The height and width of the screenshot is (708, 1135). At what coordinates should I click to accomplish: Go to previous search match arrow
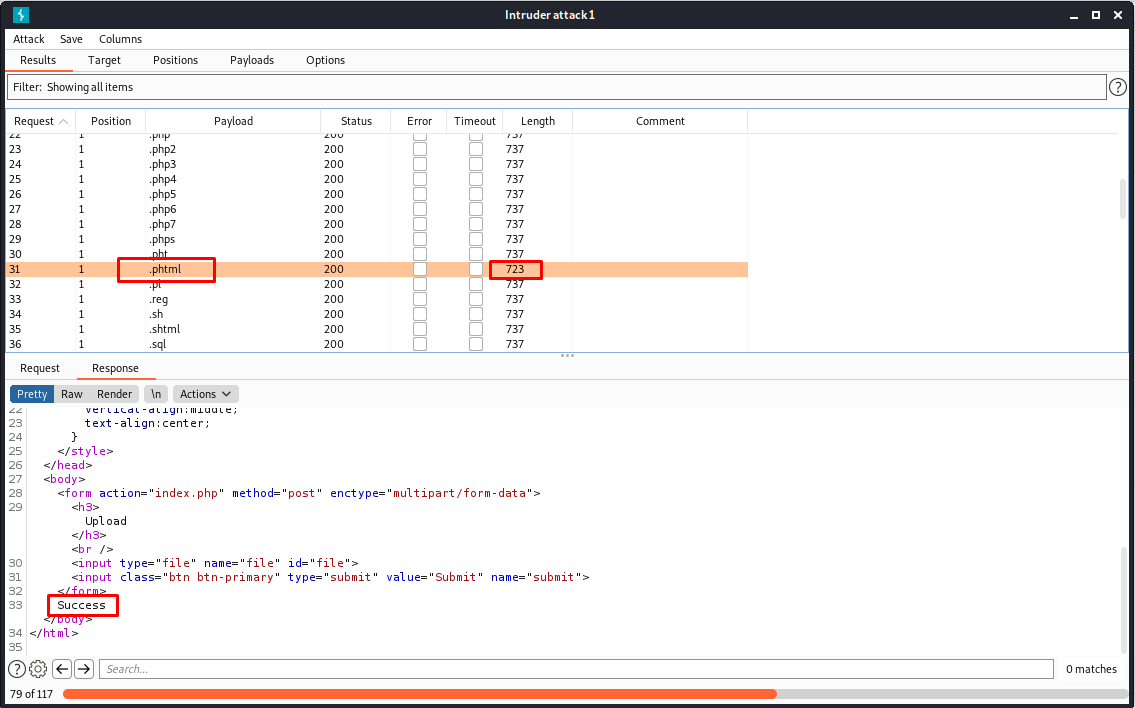coord(62,669)
